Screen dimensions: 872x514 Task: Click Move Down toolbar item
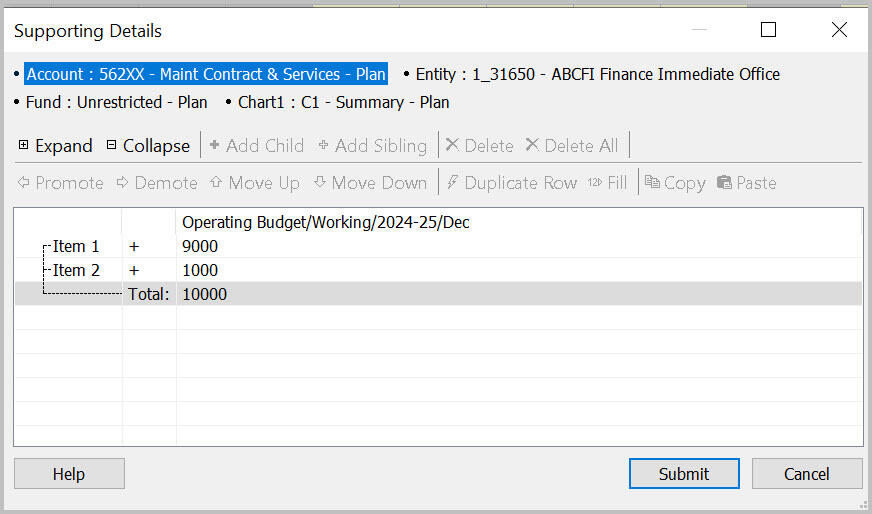(x=370, y=183)
